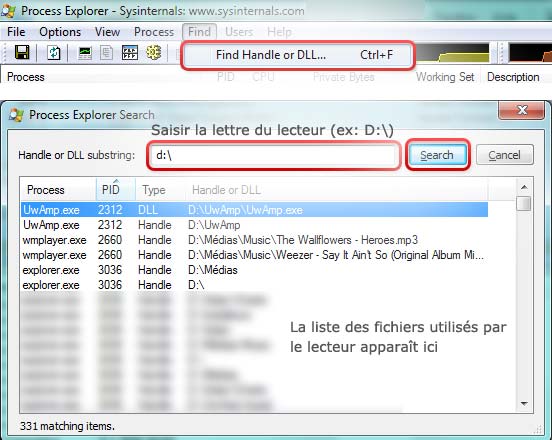Click the results list scrollbar thumb
The image size is (552, 440).
pos(524,203)
